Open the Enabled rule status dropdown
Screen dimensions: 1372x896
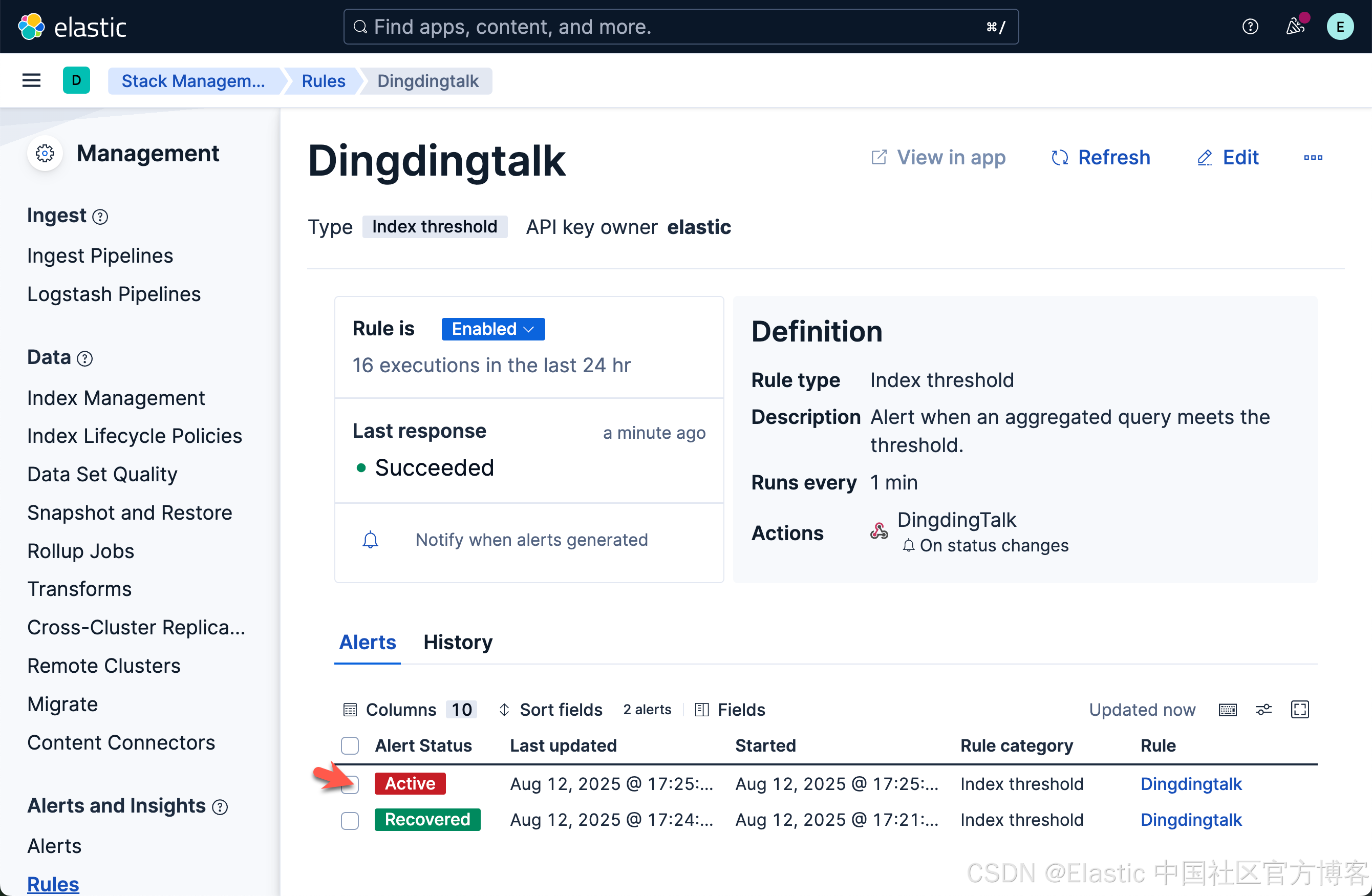click(493, 329)
